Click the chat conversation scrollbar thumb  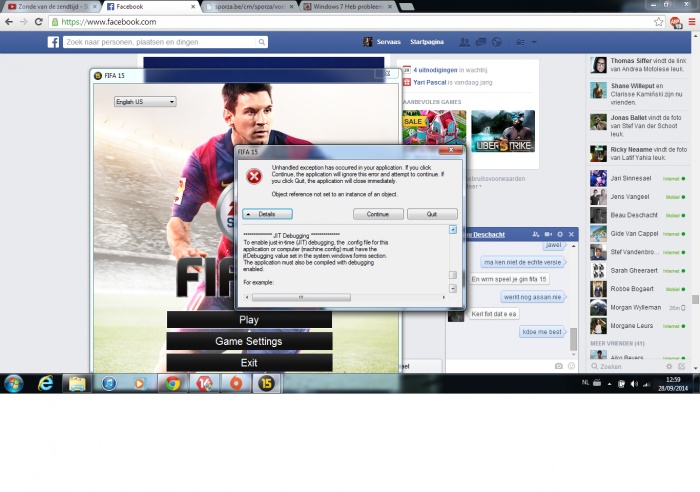pos(573,339)
